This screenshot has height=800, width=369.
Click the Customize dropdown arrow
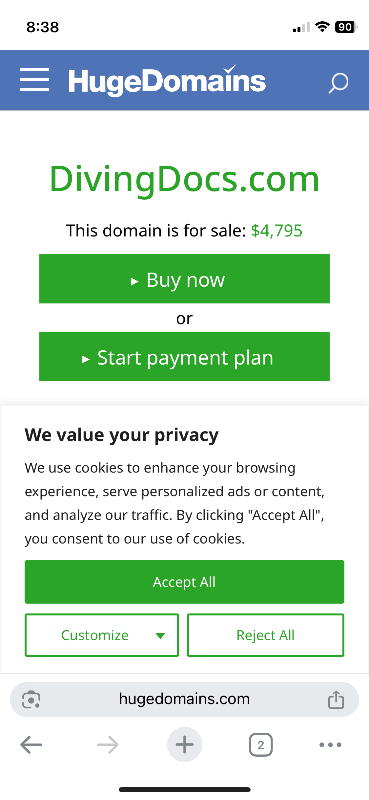click(x=160, y=636)
